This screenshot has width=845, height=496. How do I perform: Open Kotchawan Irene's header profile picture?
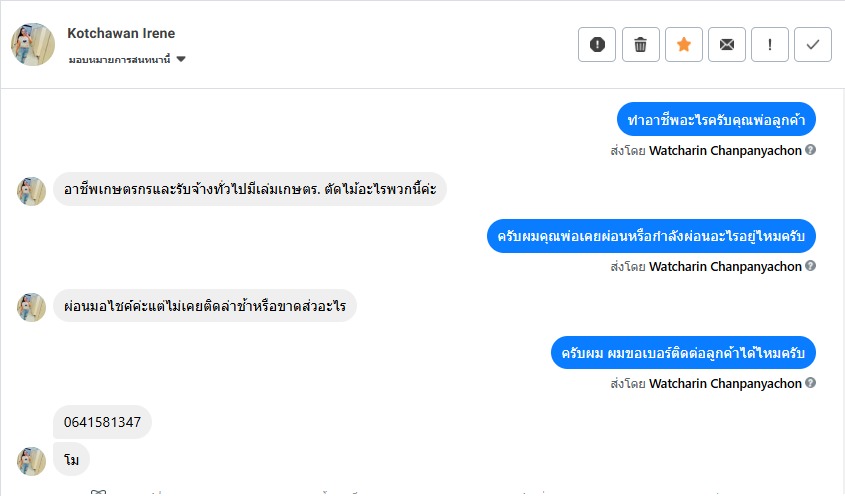32,44
